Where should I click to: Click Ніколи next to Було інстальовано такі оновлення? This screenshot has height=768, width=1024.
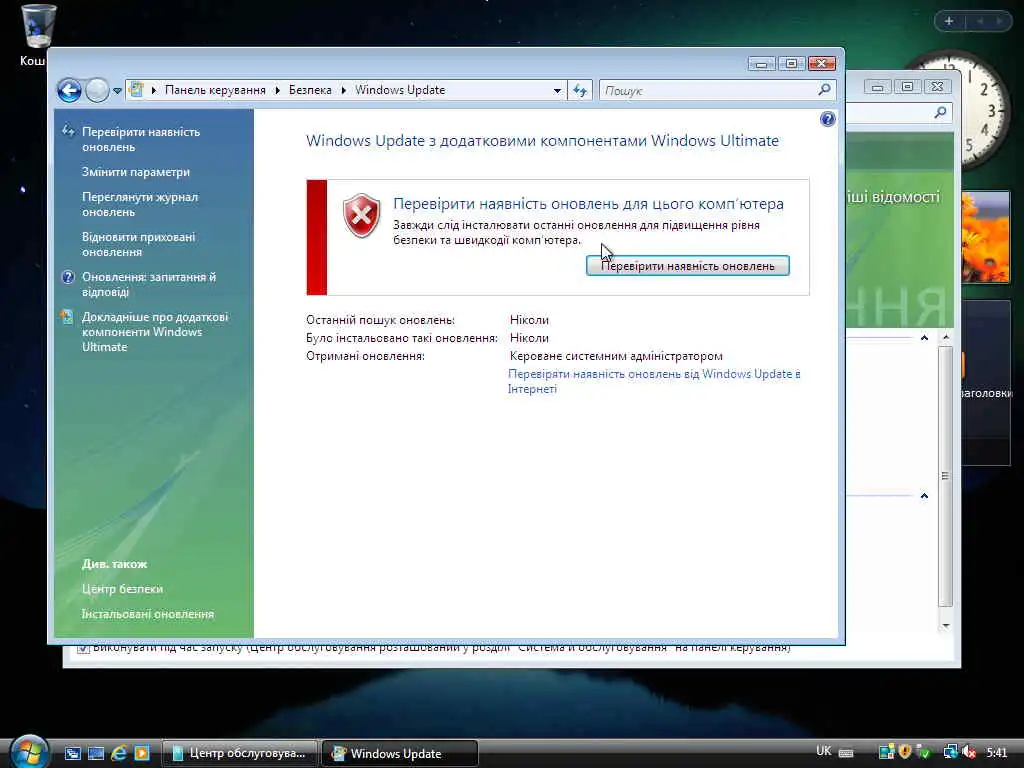point(529,338)
